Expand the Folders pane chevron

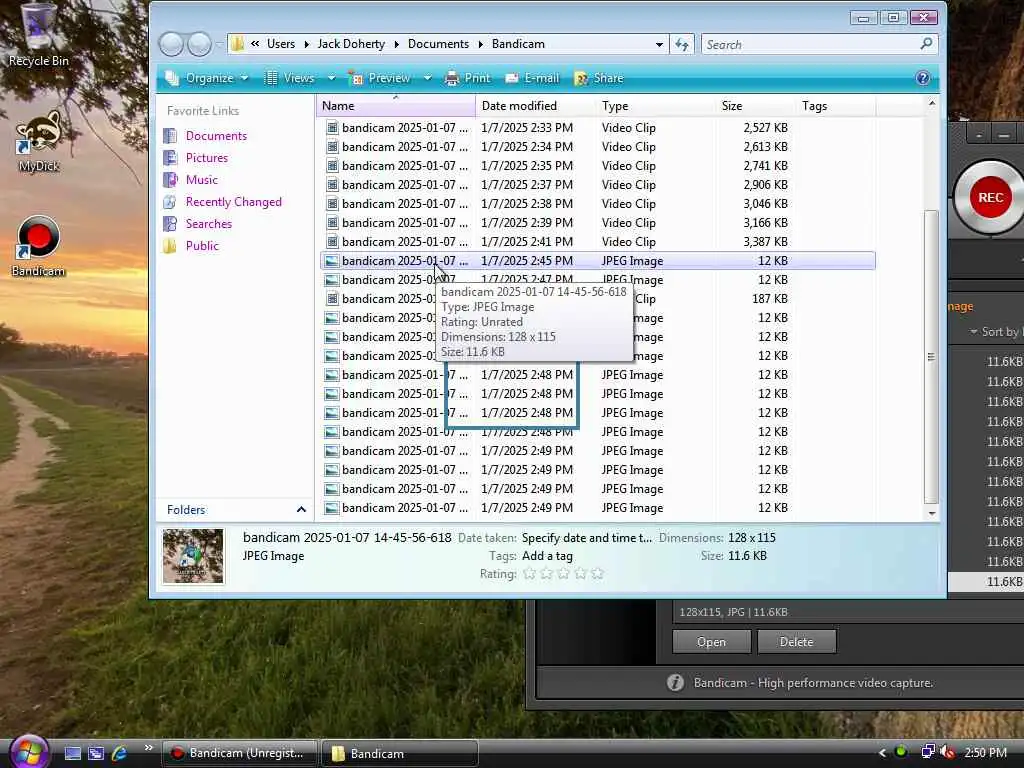[x=301, y=509]
